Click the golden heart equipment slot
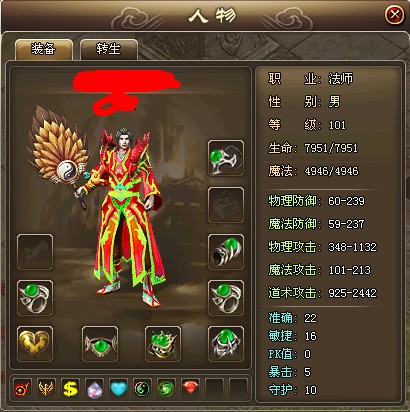 [35, 344]
